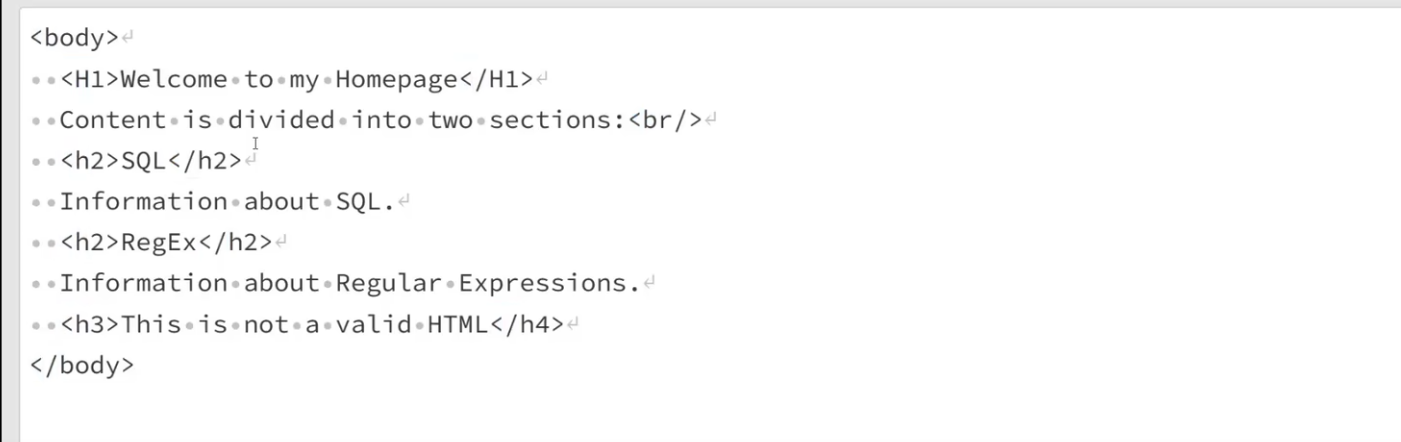Screen dimensions: 1401x442
Task: Click the word valid in the last heading
Action: point(380,324)
